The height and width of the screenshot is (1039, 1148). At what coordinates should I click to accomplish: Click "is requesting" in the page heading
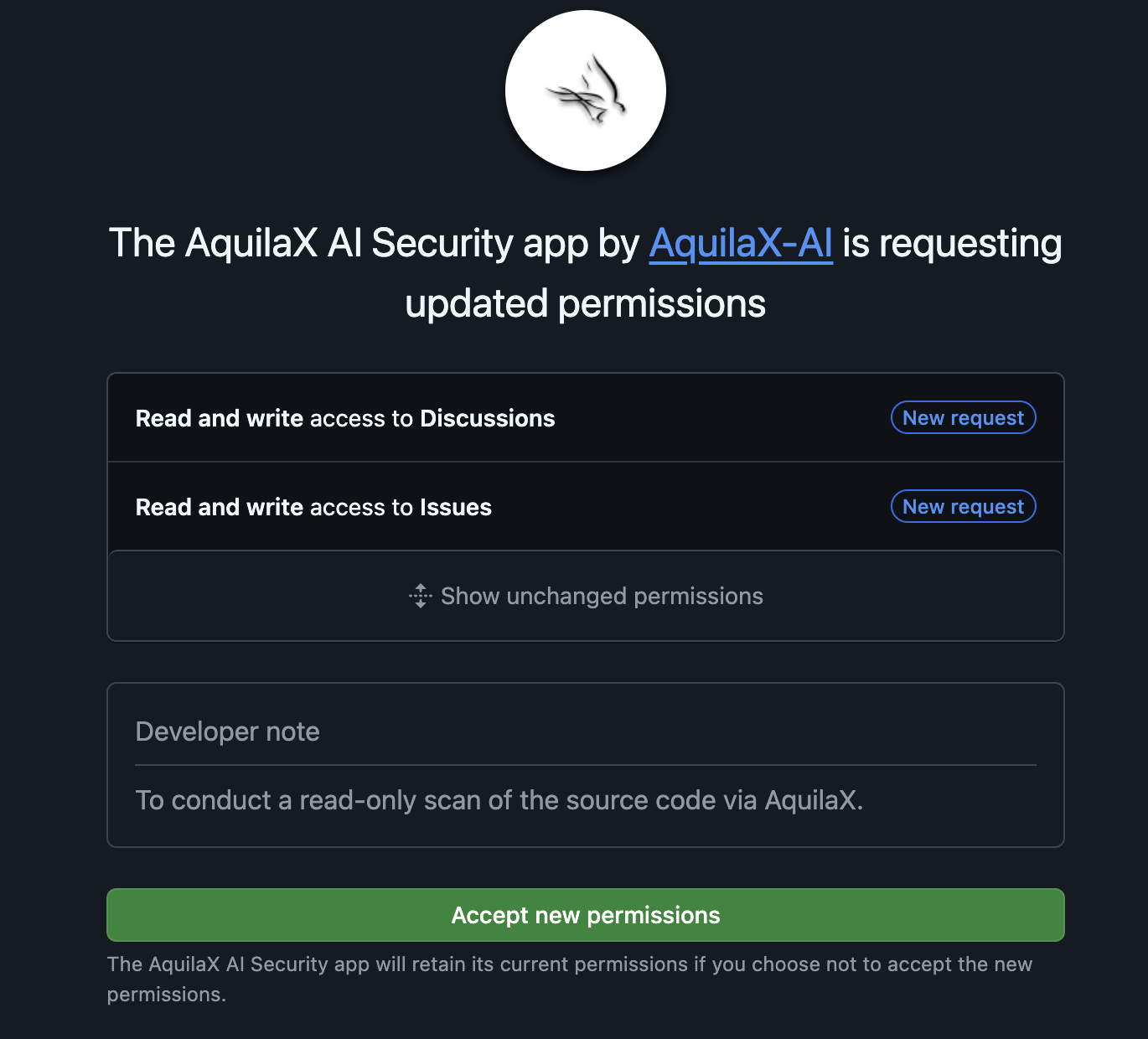click(x=952, y=244)
